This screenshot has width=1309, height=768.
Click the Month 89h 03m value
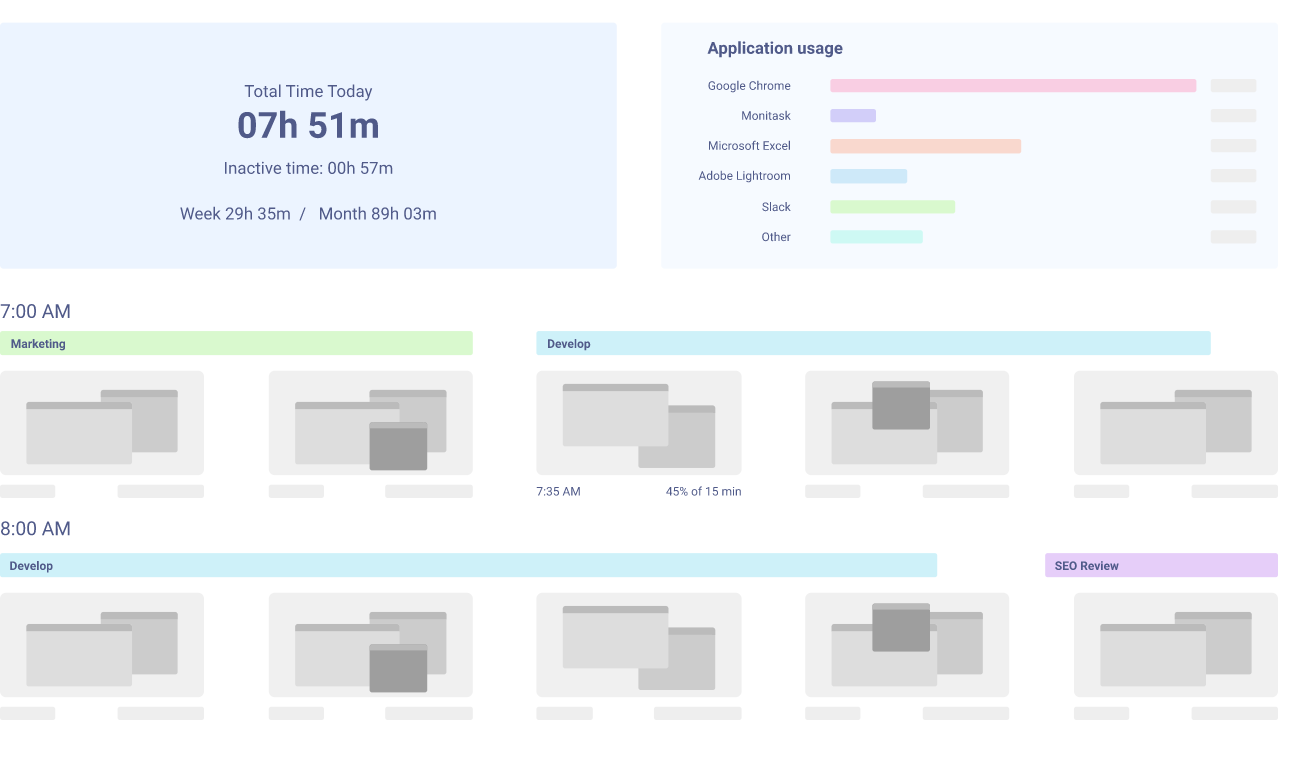378,214
